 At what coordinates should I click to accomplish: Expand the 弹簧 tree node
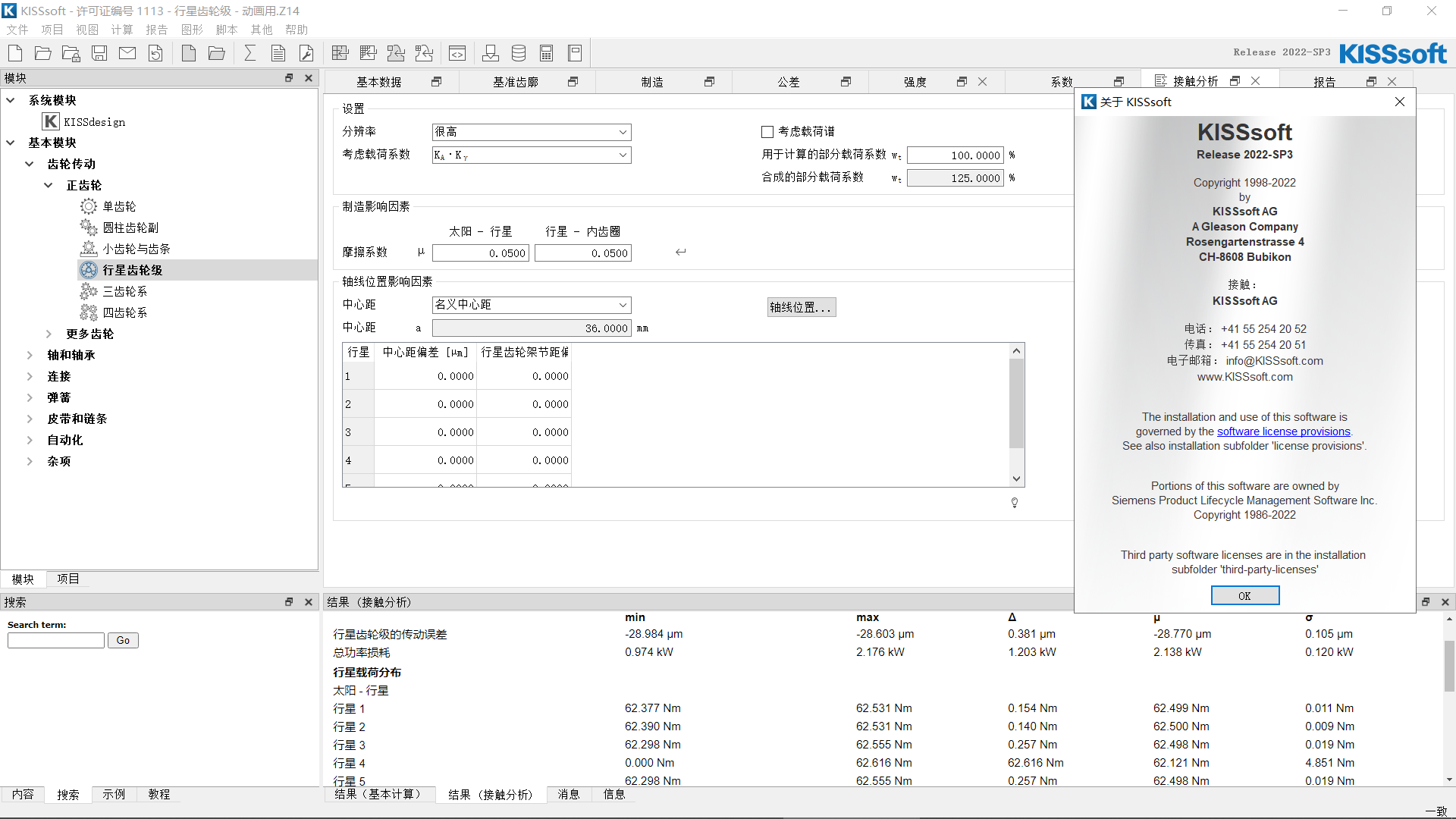pyautogui.click(x=30, y=397)
